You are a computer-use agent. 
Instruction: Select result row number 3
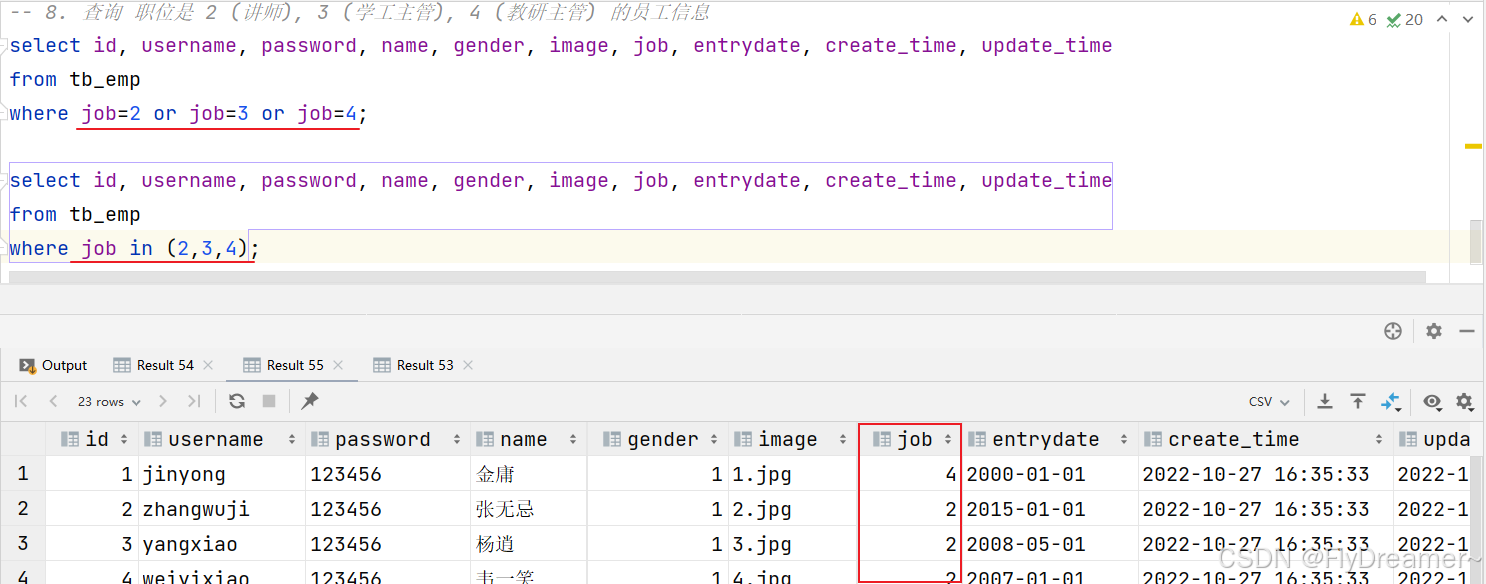click(x=23, y=544)
